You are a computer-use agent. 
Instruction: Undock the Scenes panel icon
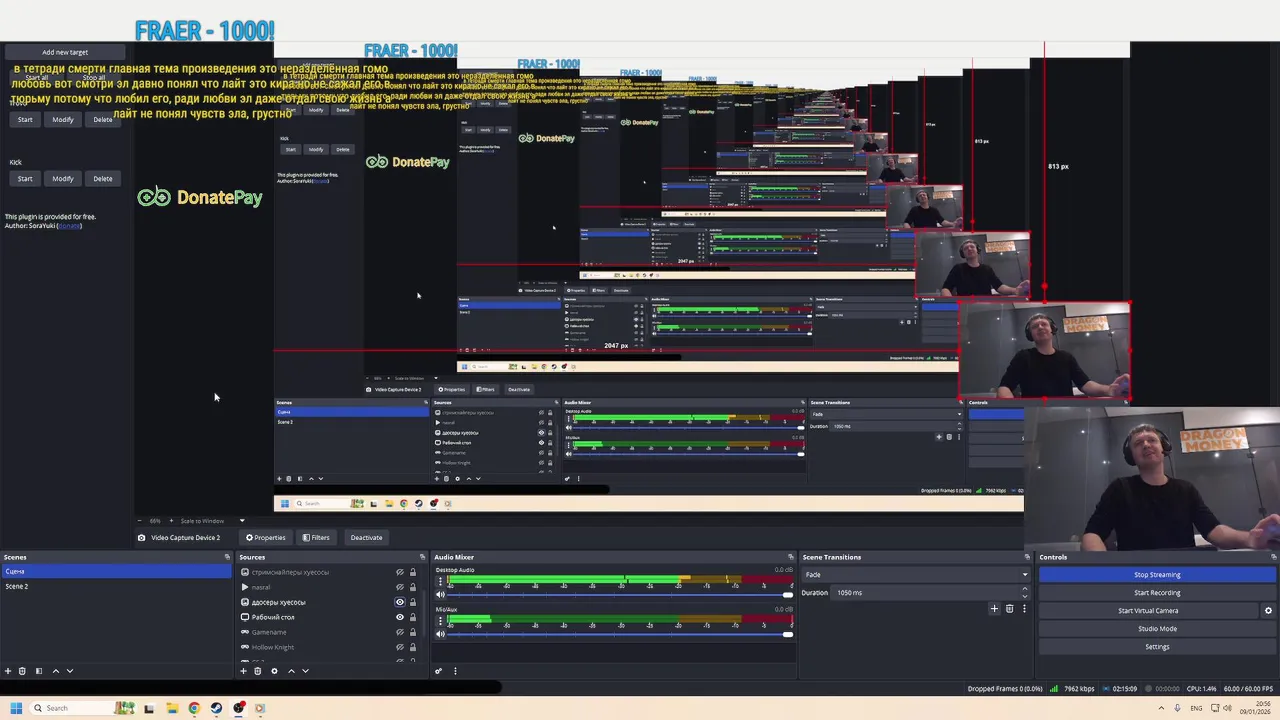click(x=227, y=557)
